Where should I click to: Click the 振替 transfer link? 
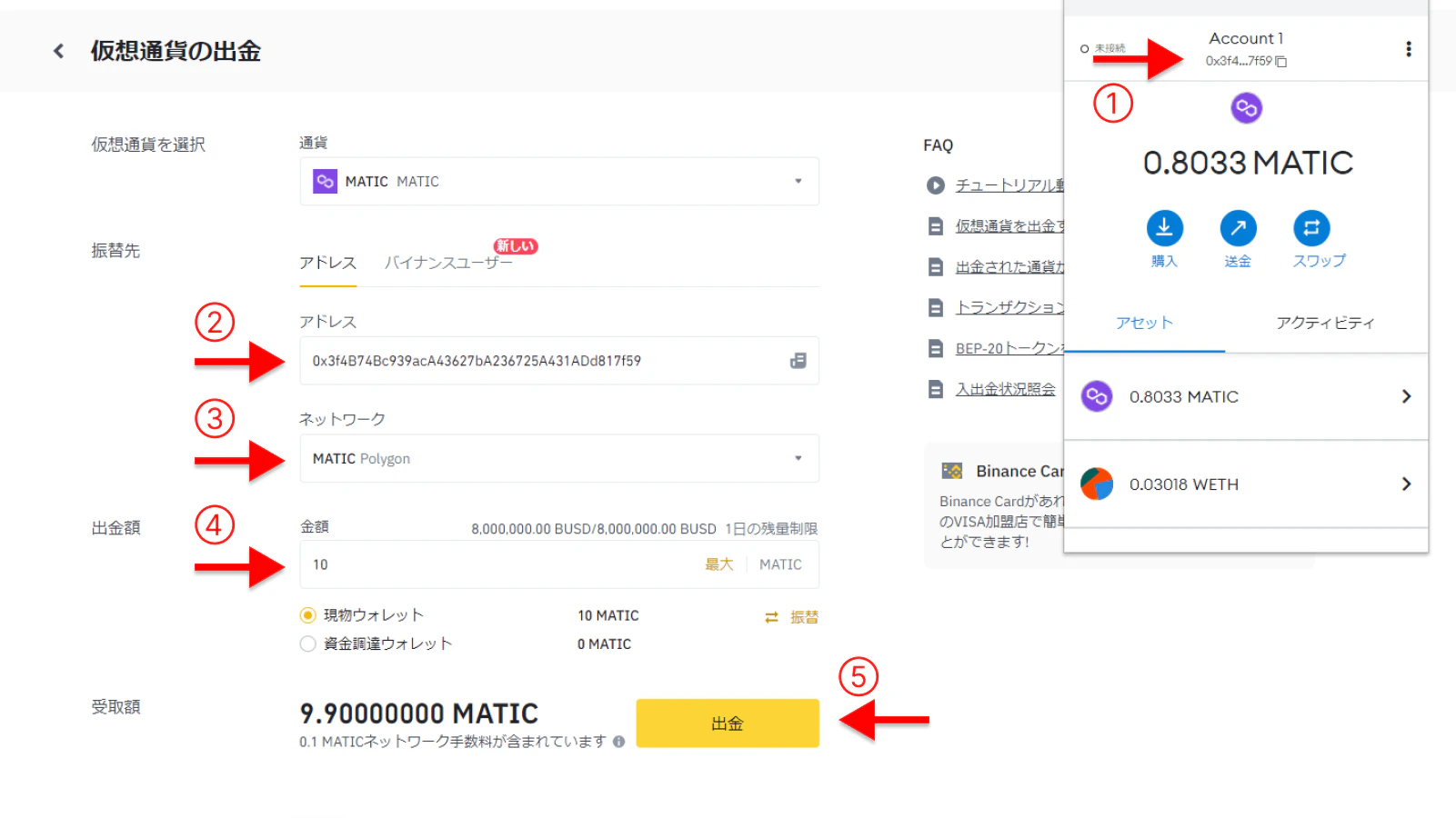click(804, 617)
